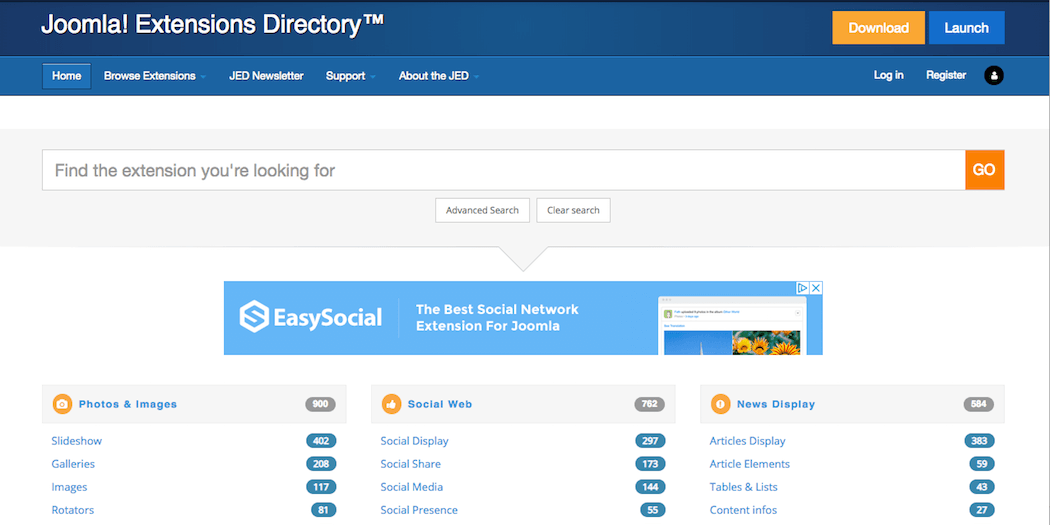Open the Slideshow category link
Image resolution: width=1050 pixels, height=525 pixels.
(77, 441)
